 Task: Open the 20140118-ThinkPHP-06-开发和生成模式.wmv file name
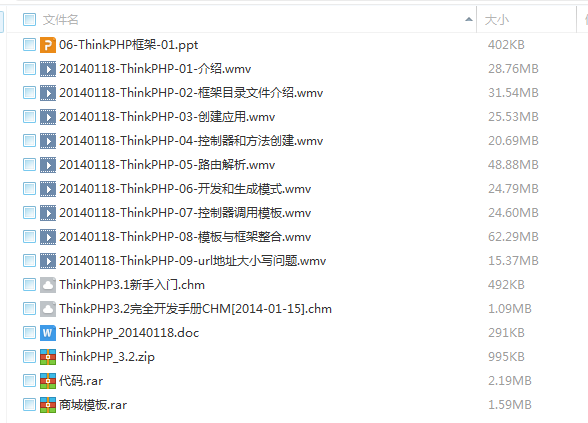tap(185, 189)
